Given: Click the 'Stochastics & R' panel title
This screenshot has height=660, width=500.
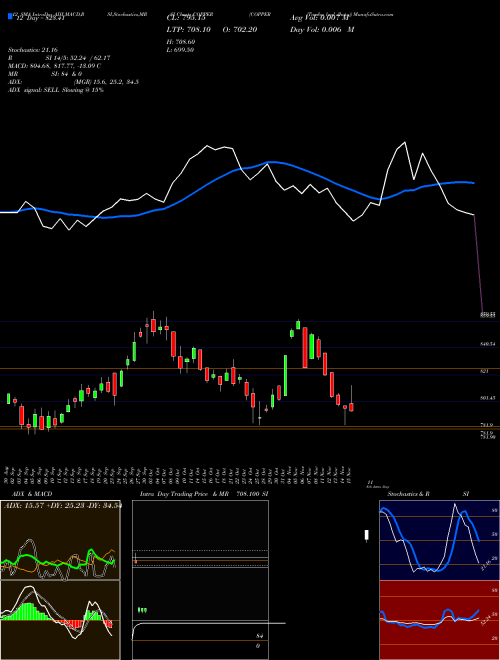Looking at the screenshot, I should click(x=408, y=494).
